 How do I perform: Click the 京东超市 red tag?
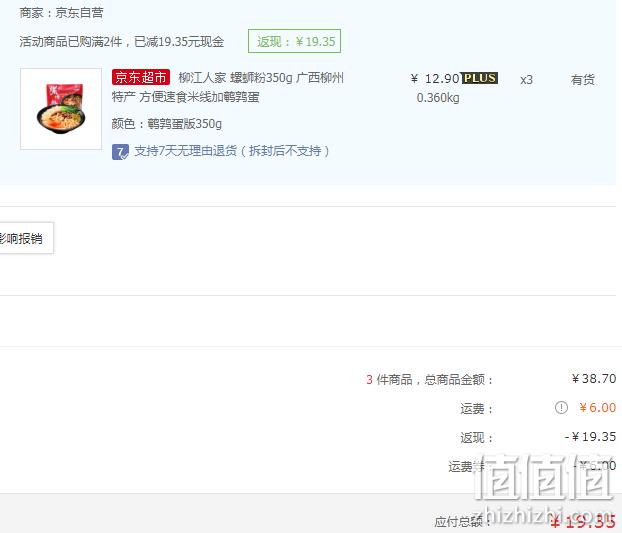tap(141, 77)
